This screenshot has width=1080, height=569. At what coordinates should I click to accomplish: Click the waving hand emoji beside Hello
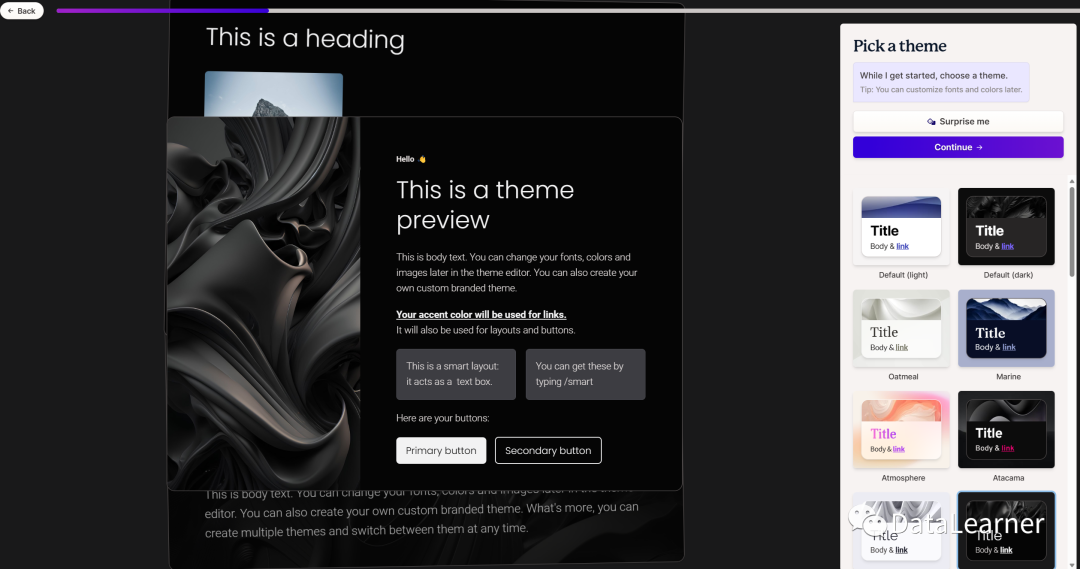coord(422,159)
